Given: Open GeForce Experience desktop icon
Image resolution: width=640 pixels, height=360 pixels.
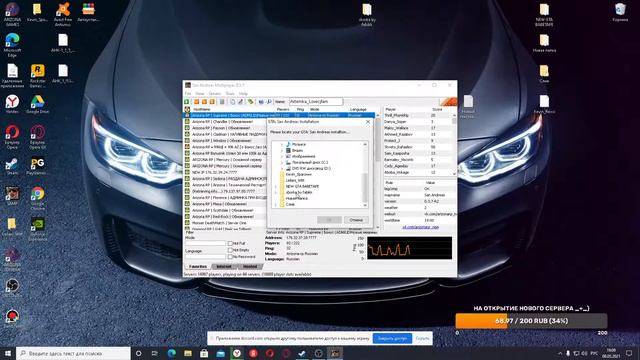Looking at the screenshot, I should point(38,229).
